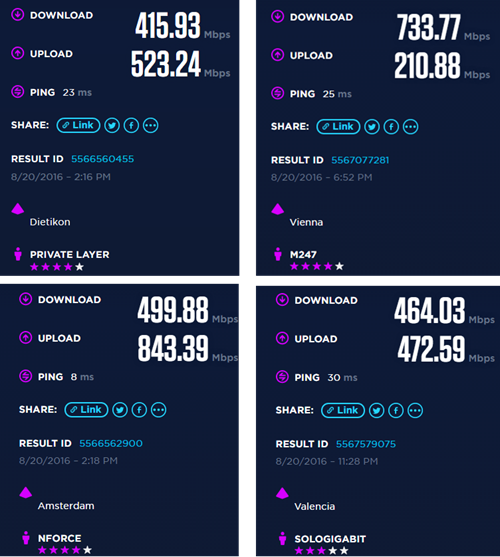The image size is (500, 557).
Task: Share Valencia result on Facebook
Action: (396, 411)
